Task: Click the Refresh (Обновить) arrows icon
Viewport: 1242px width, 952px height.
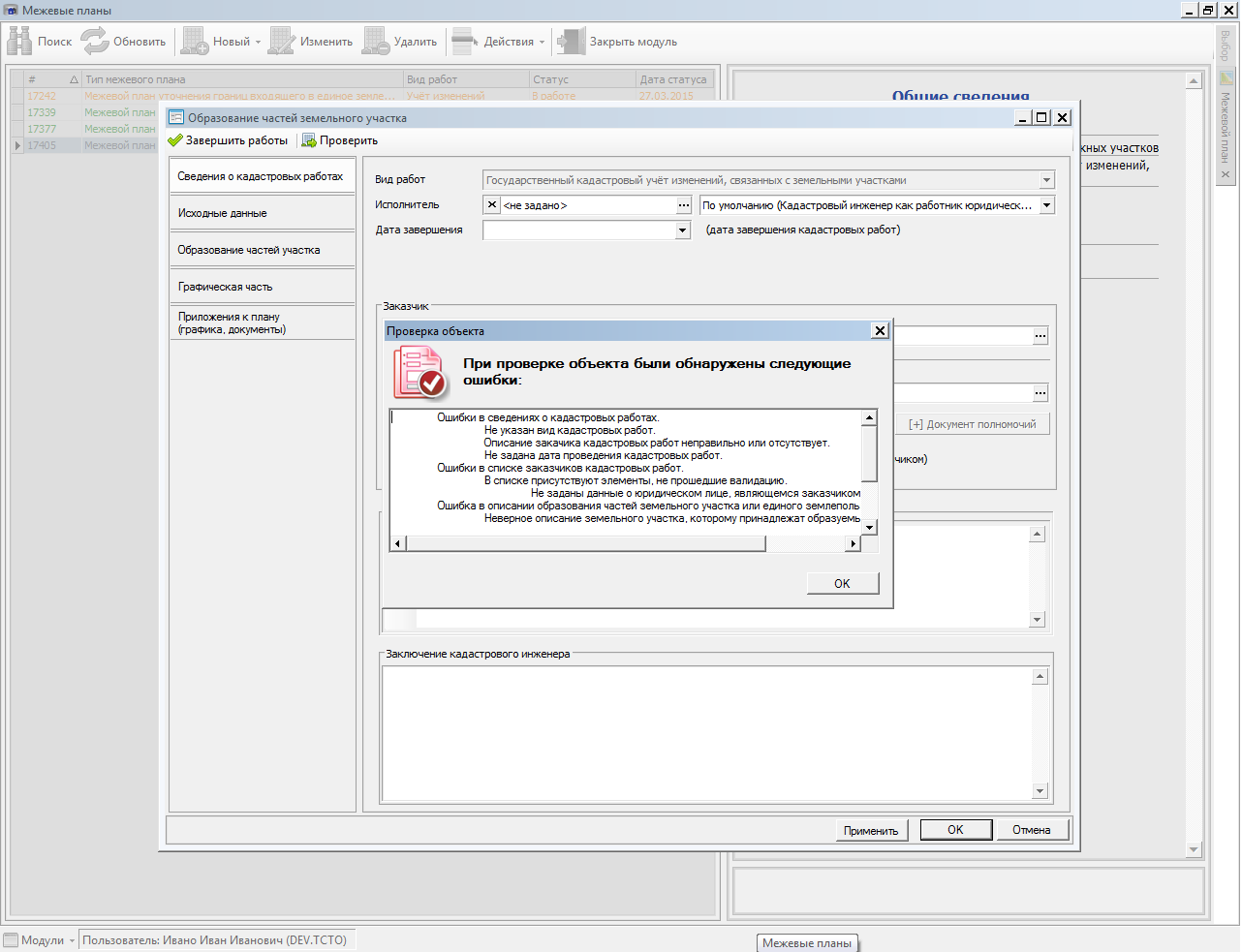Action: (95, 41)
